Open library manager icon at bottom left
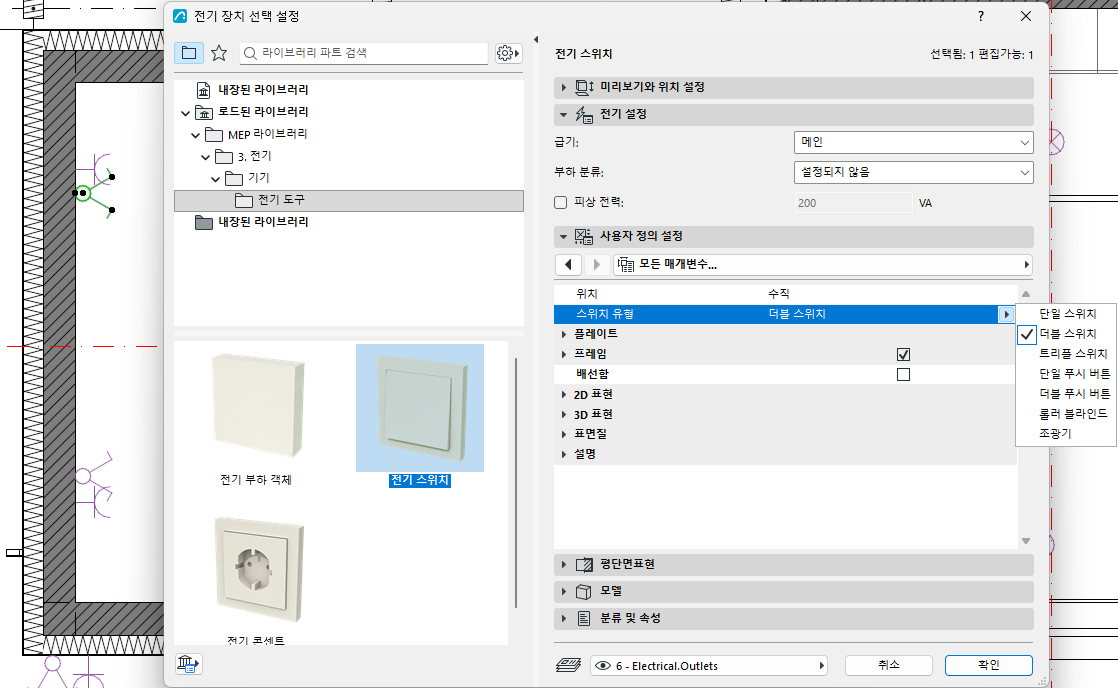The height and width of the screenshot is (688, 1118). (188, 664)
